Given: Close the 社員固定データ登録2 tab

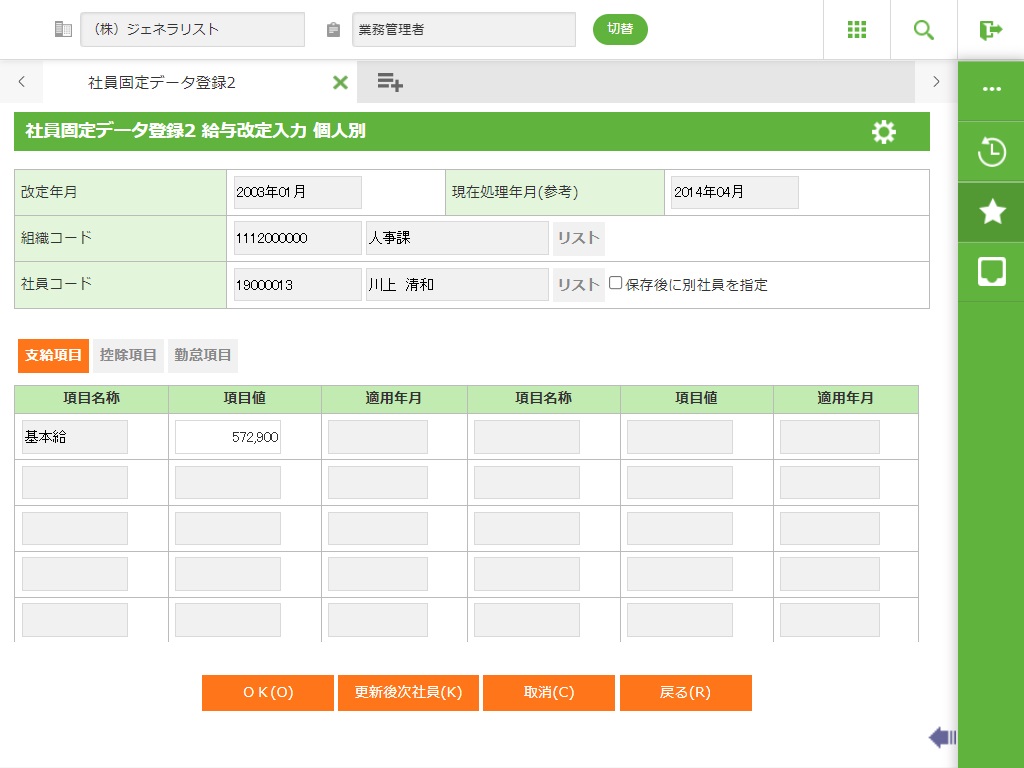Looking at the screenshot, I should pyautogui.click(x=340, y=83).
